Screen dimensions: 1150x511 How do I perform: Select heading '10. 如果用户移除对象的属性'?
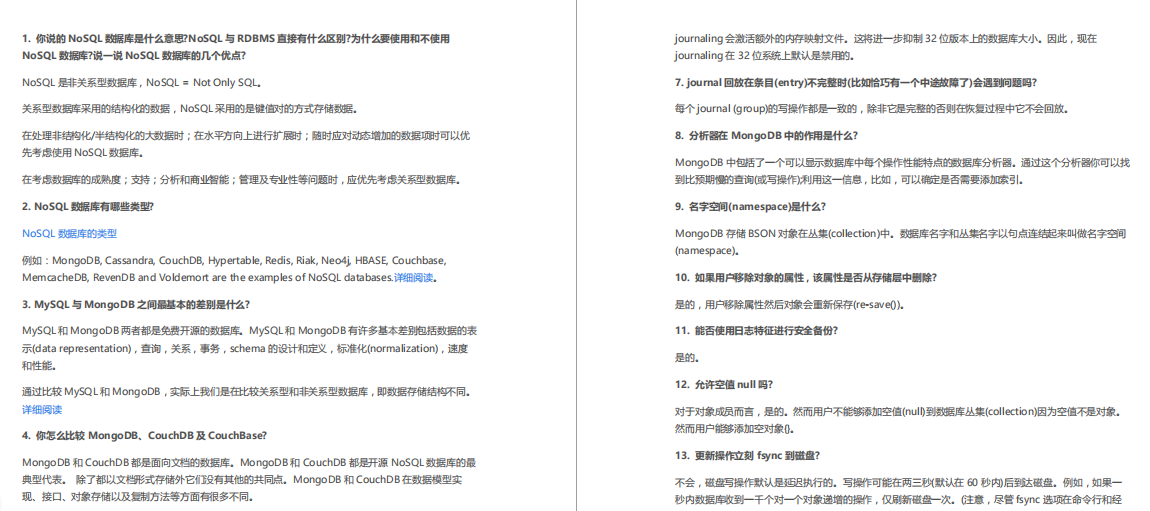pyautogui.click(x=805, y=277)
